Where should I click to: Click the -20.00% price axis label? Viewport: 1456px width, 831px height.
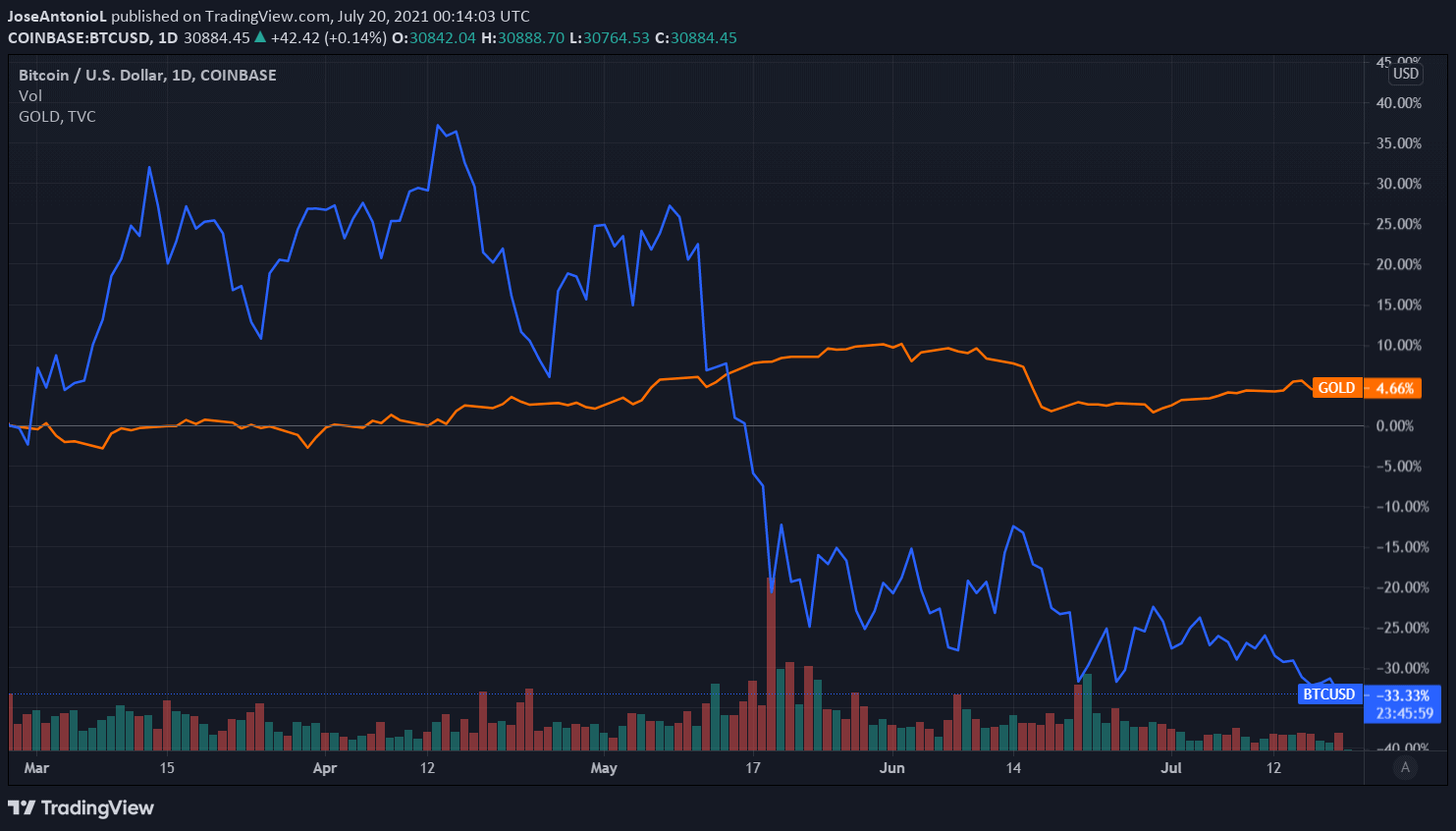(x=1402, y=587)
